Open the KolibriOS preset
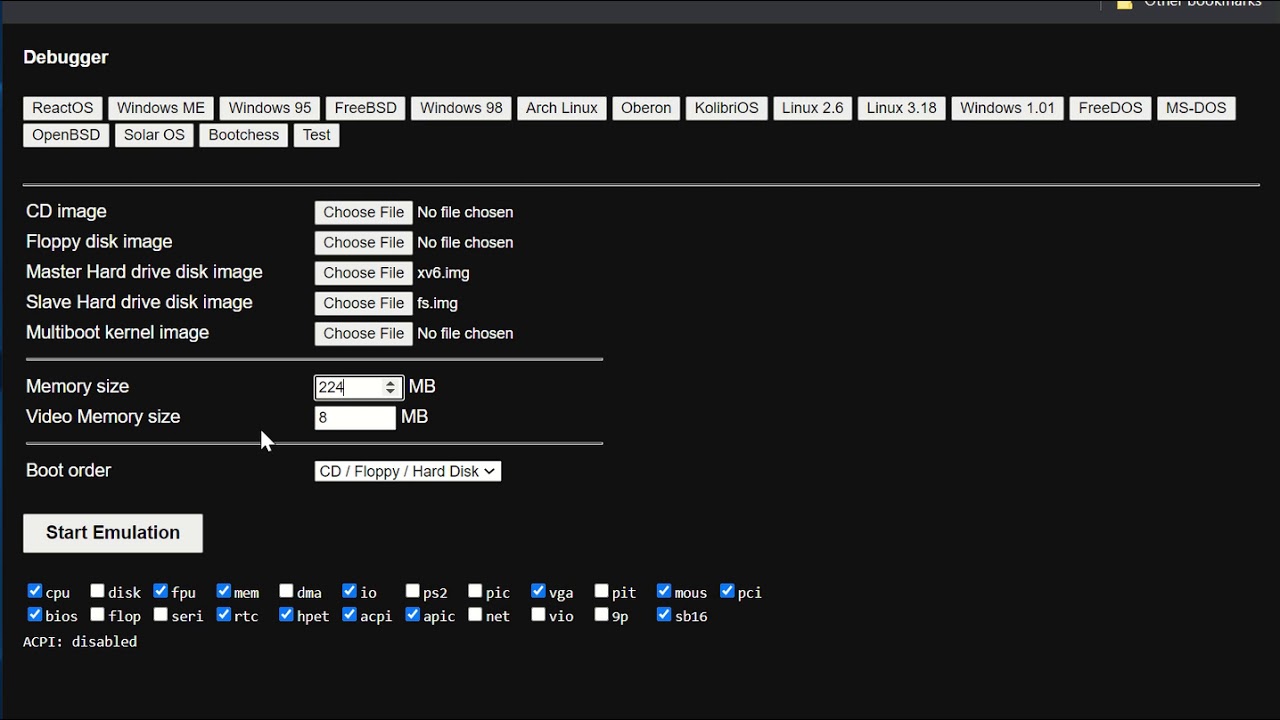 [x=727, y=108]
